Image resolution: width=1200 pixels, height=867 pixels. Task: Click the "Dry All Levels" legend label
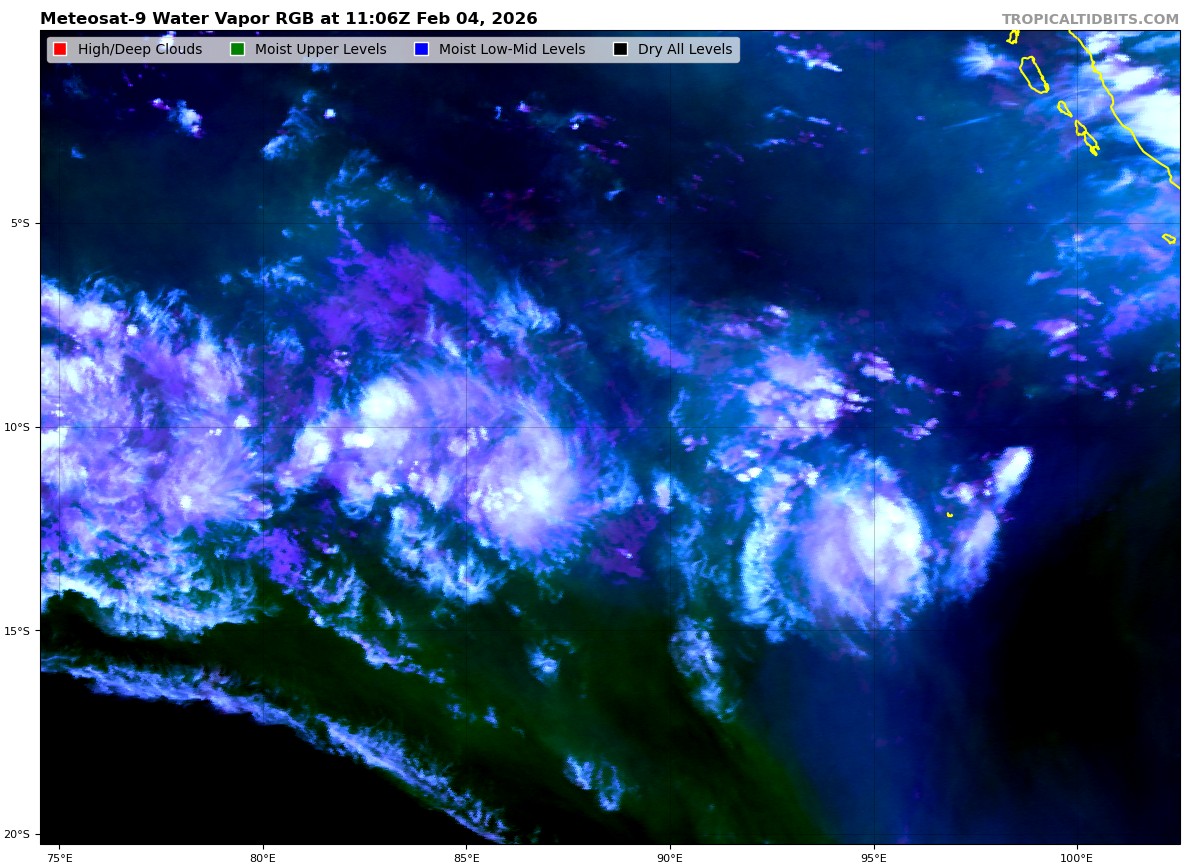[685, 50]
